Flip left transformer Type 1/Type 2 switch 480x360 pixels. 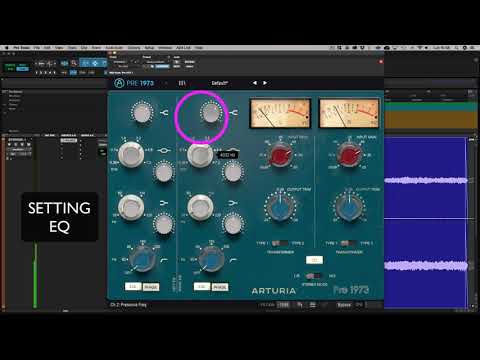[x=280, y=243]
